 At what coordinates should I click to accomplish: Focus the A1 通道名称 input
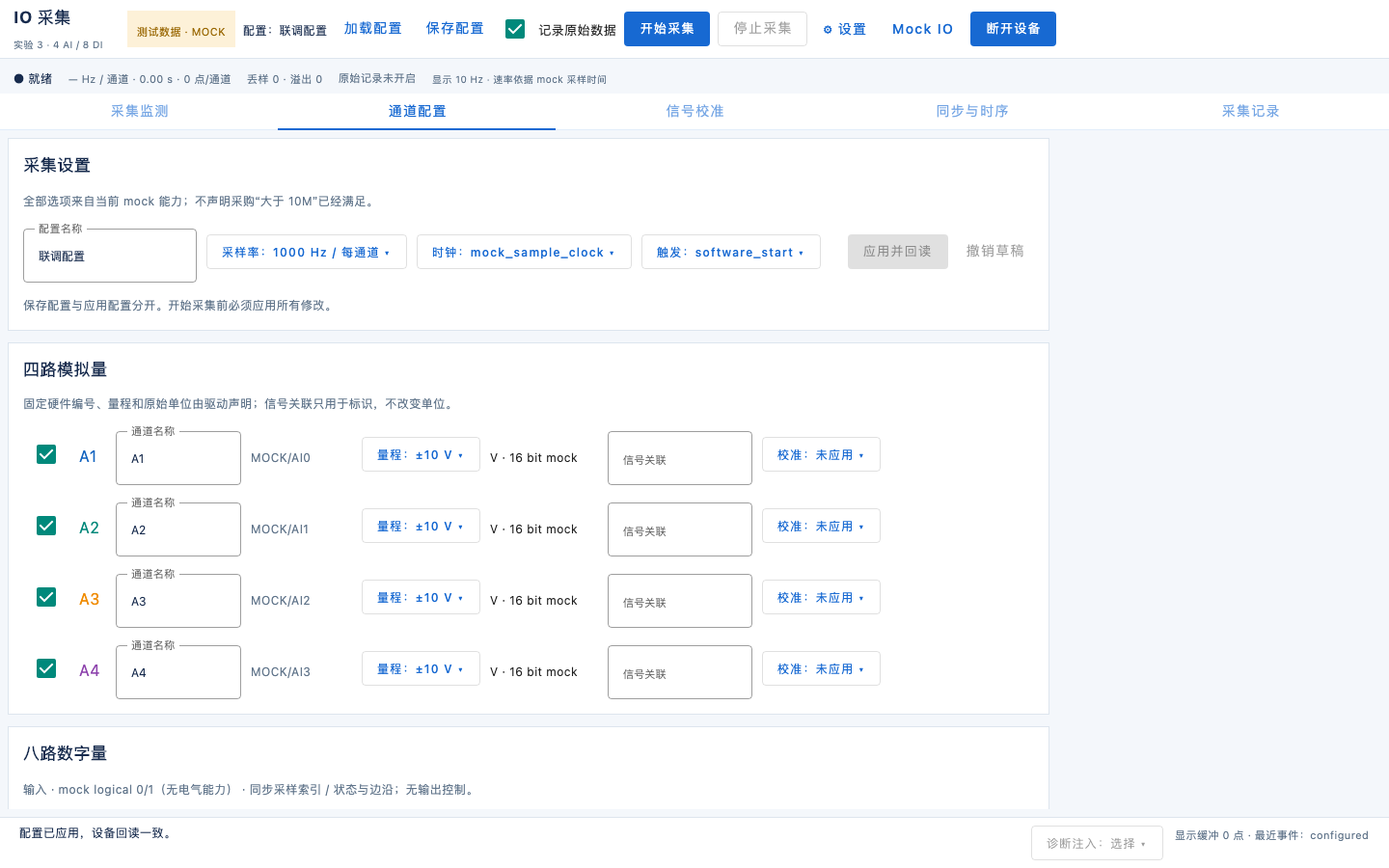pos(178,458)
